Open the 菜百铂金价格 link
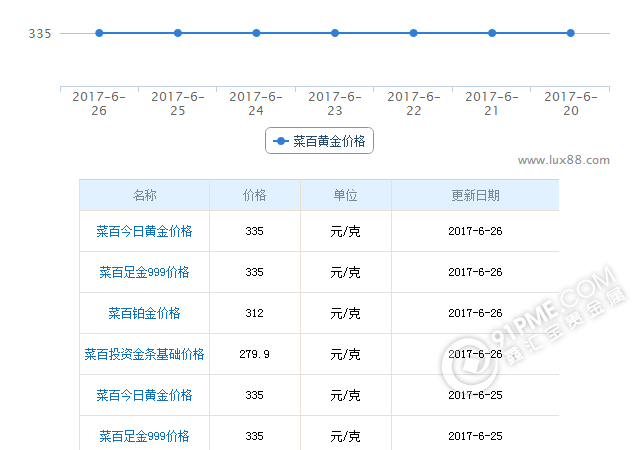Image resolution: width=643 pixels, height=450 pixels. click(x=144, y=313)
